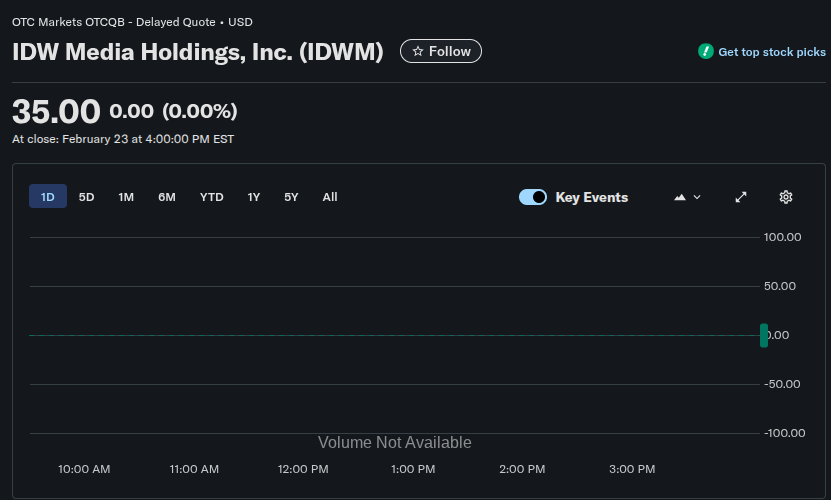Click the green top stock picks icon
The width and height of the screenshot is (831, 500).
point(705,51)
